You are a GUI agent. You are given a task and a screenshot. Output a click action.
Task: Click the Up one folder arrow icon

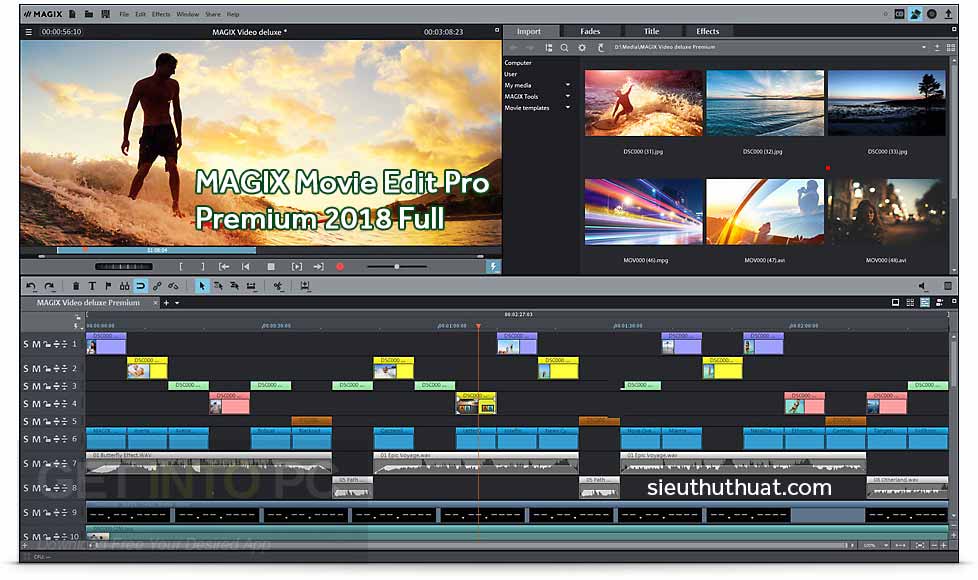click(x=601, y=47)
